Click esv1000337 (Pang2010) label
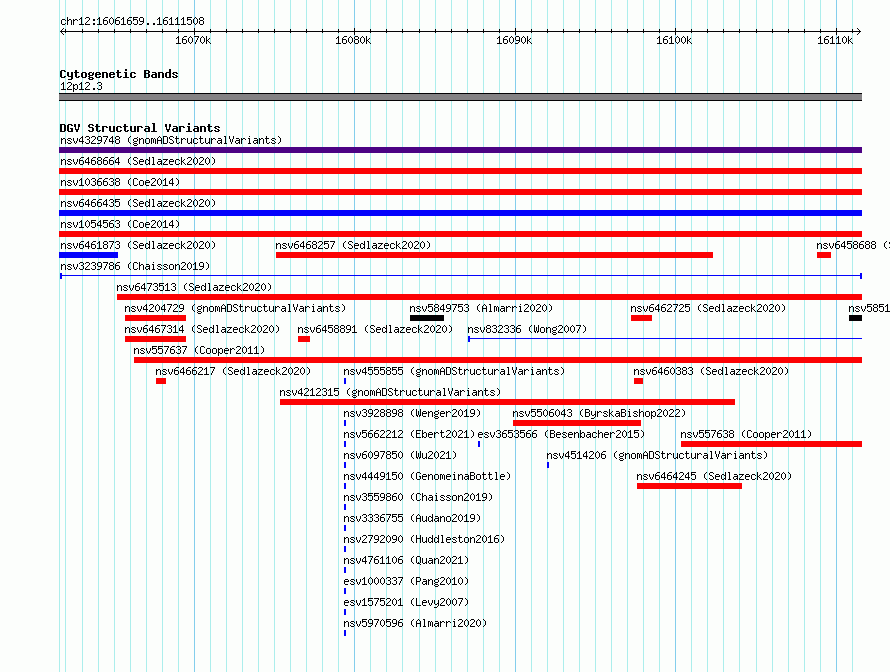This screenshot has width=890, height=672. point(406,581)
